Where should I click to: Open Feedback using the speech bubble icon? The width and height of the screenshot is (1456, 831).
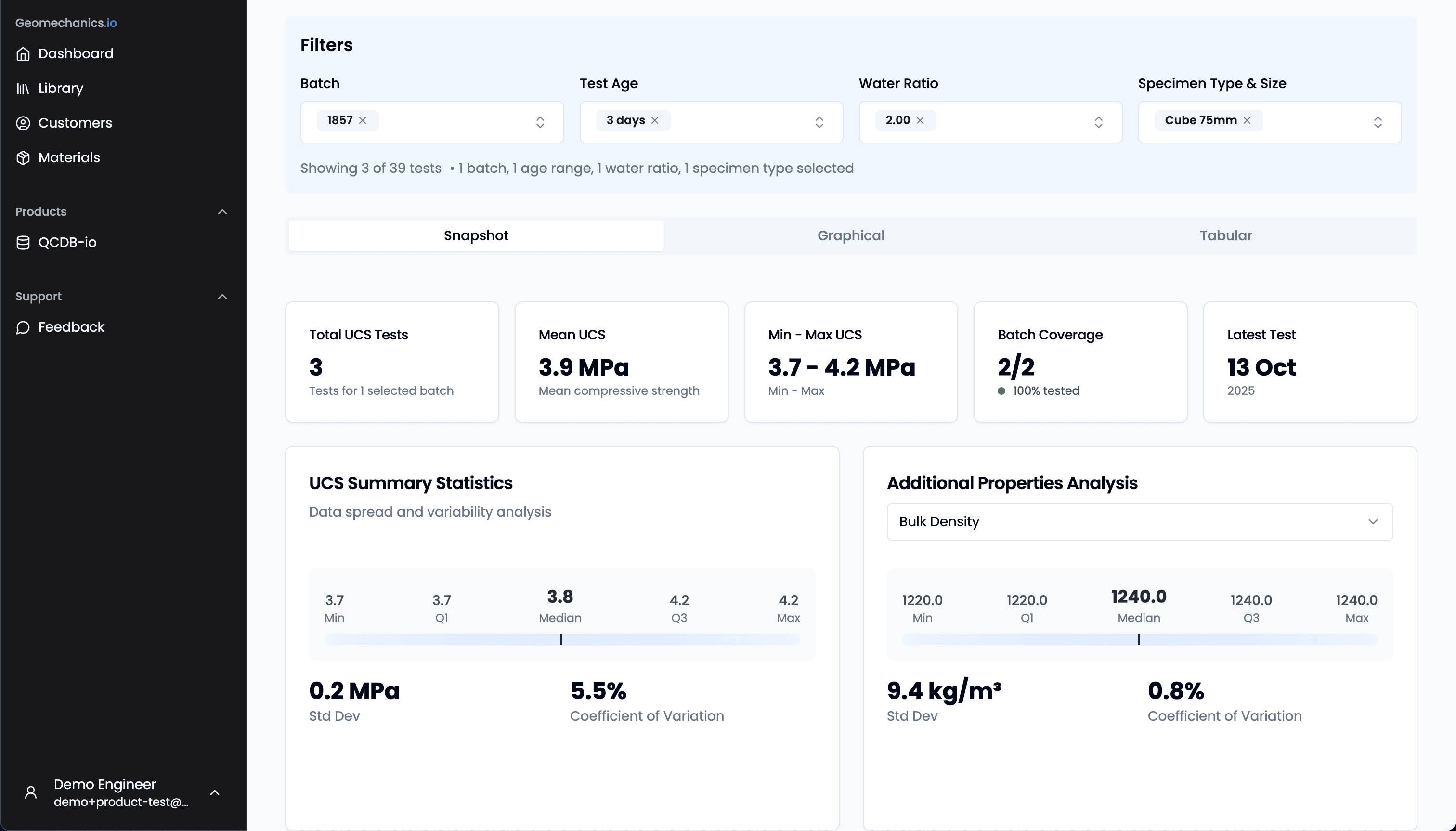tap(24, 327)
